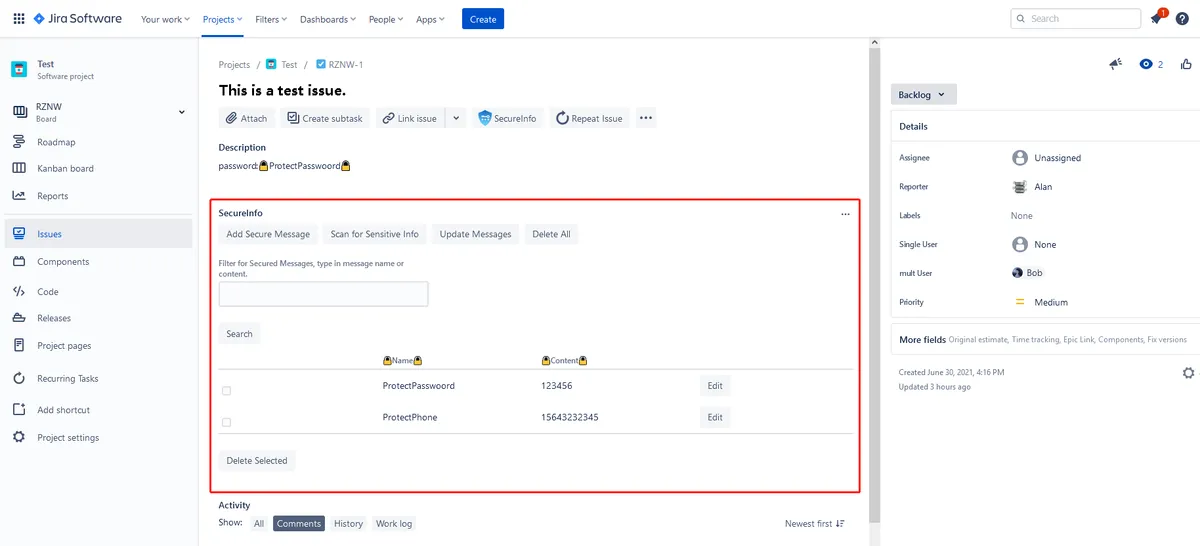Click the Test project avatar icon
The image size is (1200, 546).
coord(19,69)
